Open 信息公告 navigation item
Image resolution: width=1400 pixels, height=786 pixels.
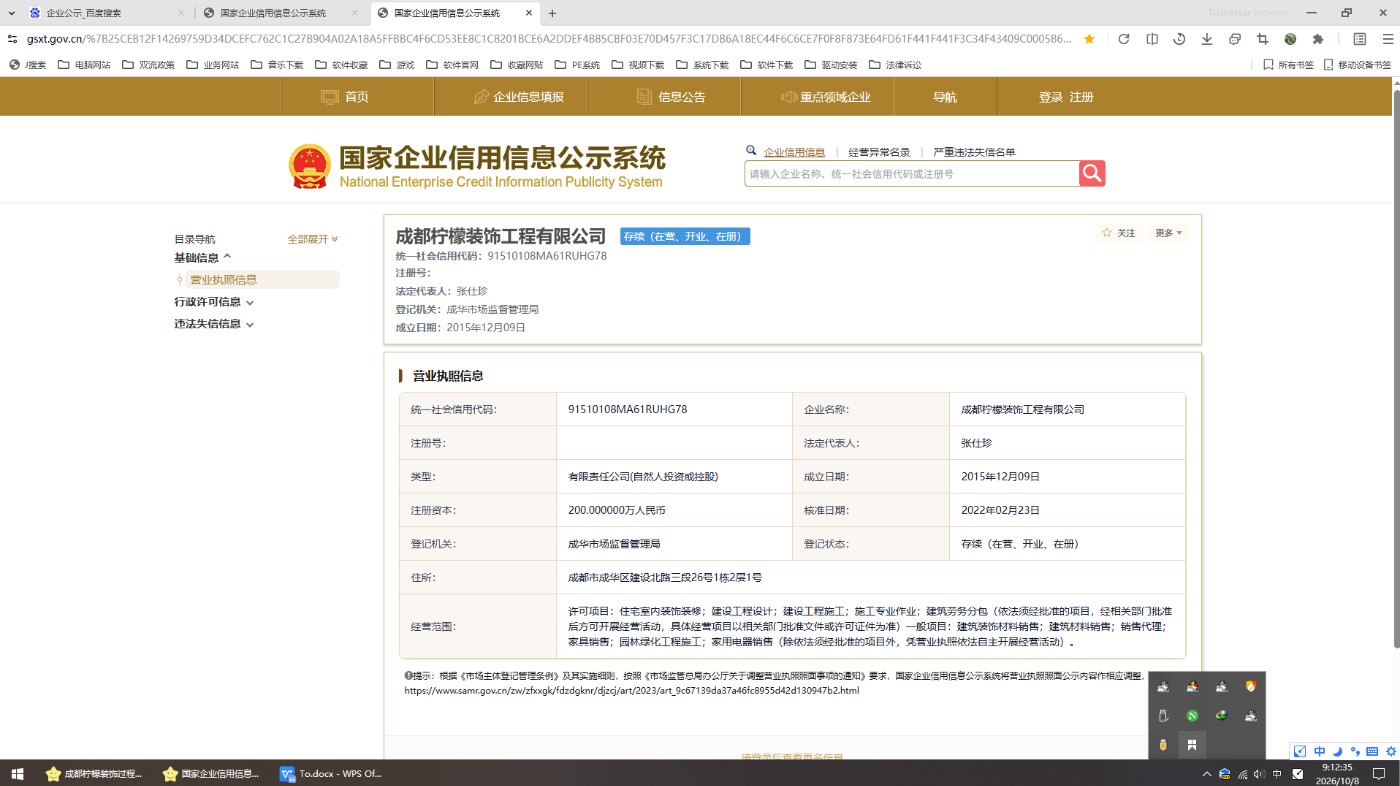[671, 97]
